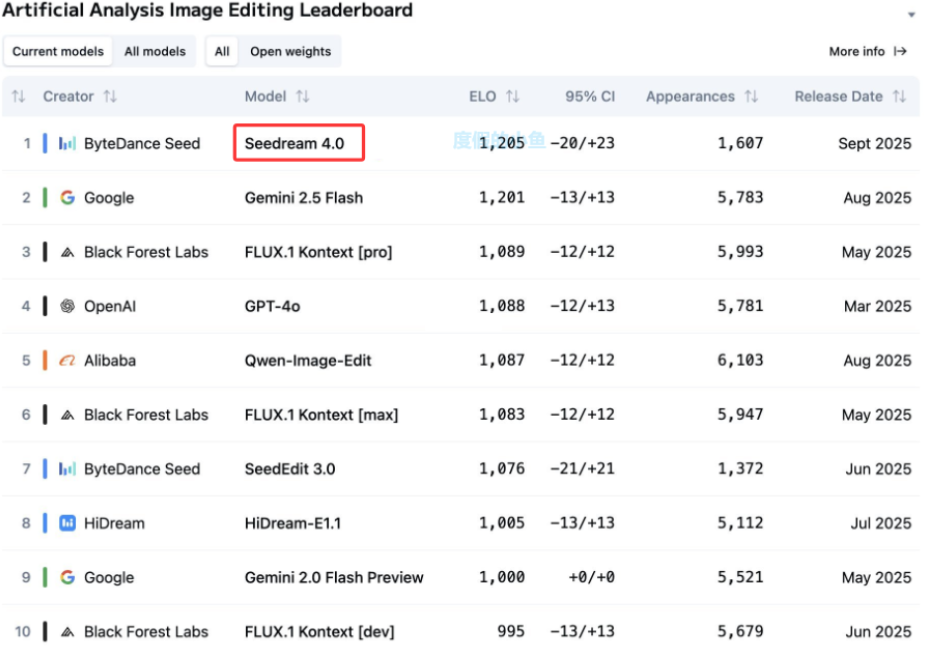Screen dimensions: 932x651
Task: Select Open weights filter
Action: (x=290, y=52)
